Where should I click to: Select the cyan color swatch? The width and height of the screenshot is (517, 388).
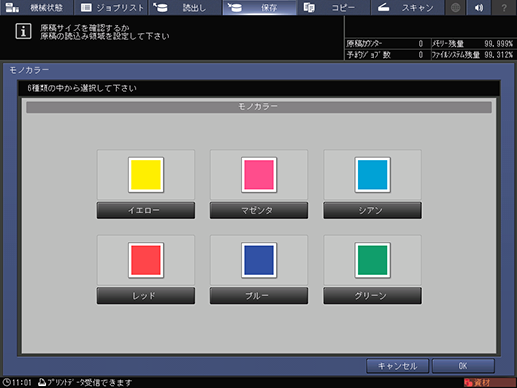point(372,175)
